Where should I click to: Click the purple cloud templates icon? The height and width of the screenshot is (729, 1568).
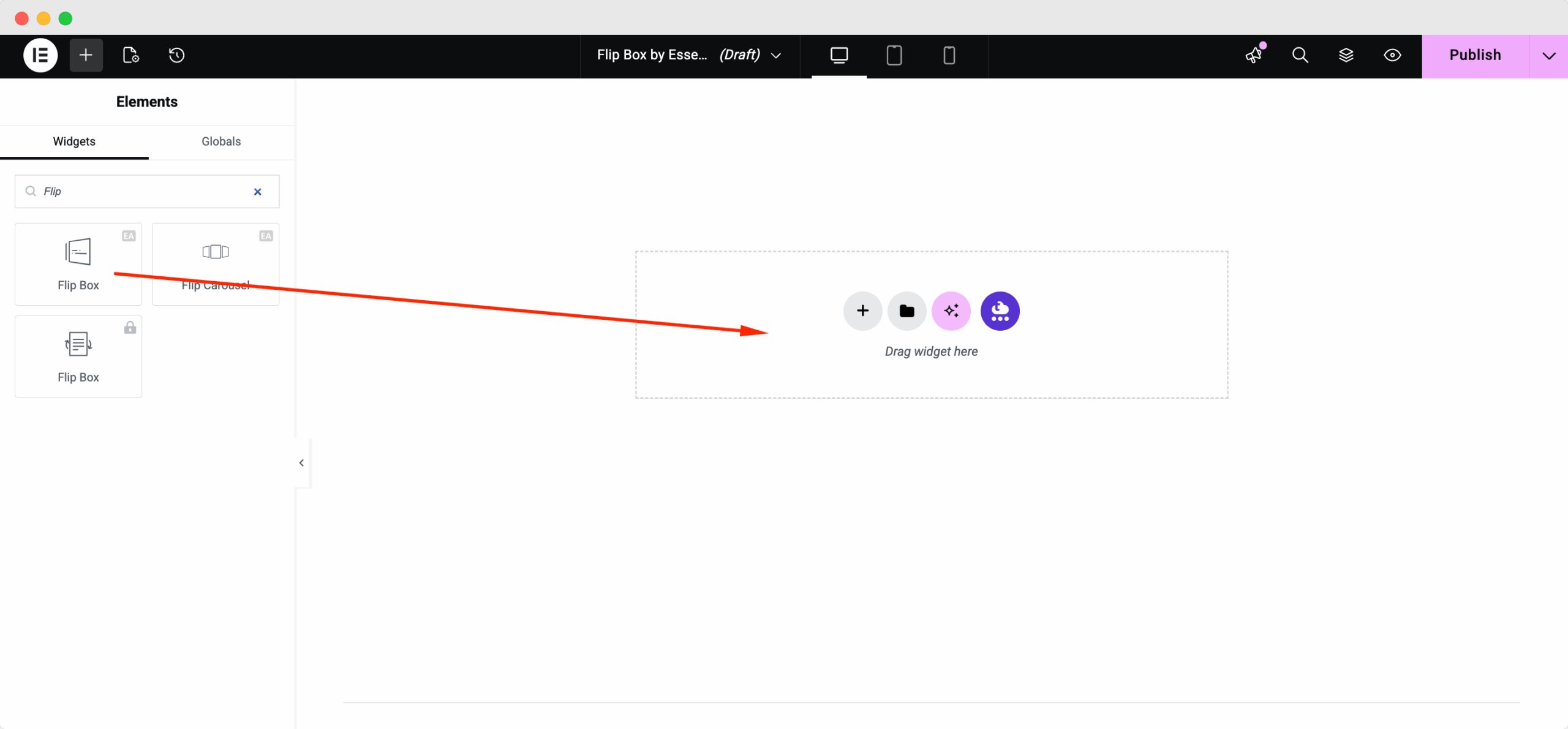pos(1000,311)
